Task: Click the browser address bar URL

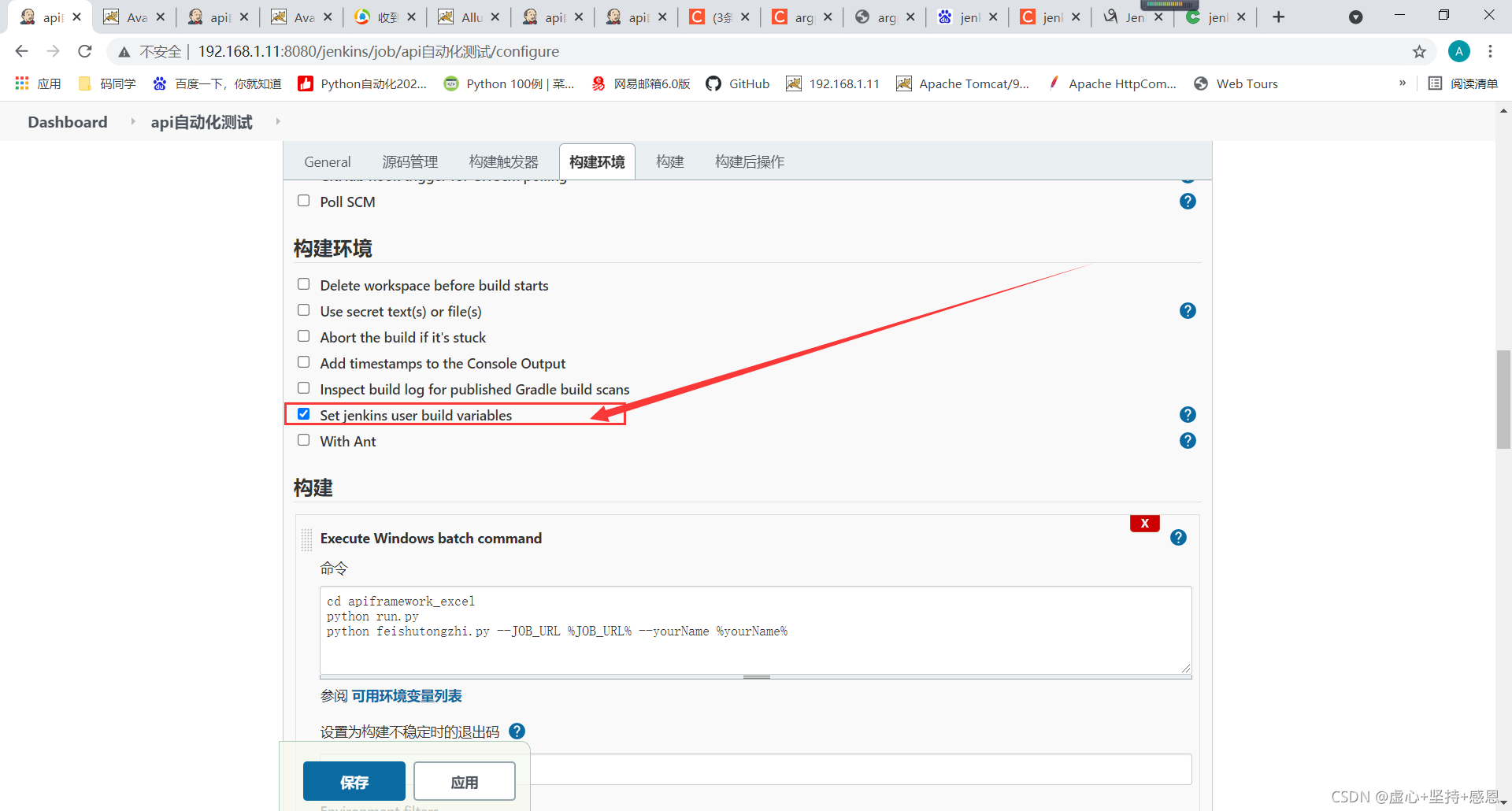Action: tap(379, 51)
